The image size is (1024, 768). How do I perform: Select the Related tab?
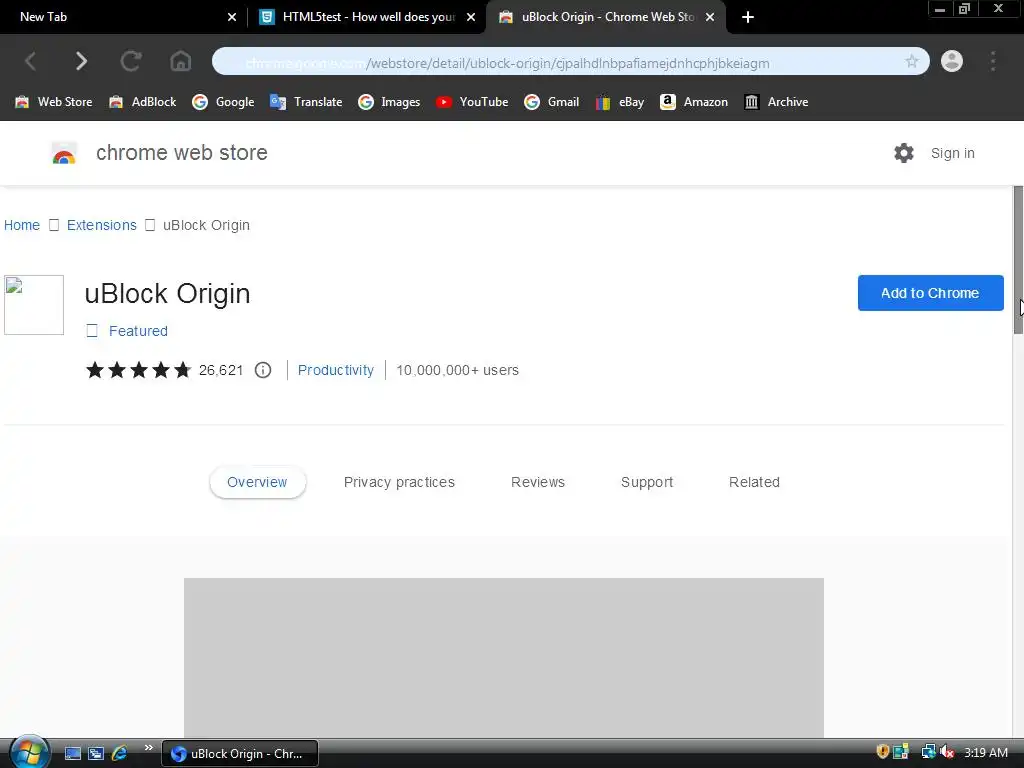(x=754, y=482)
